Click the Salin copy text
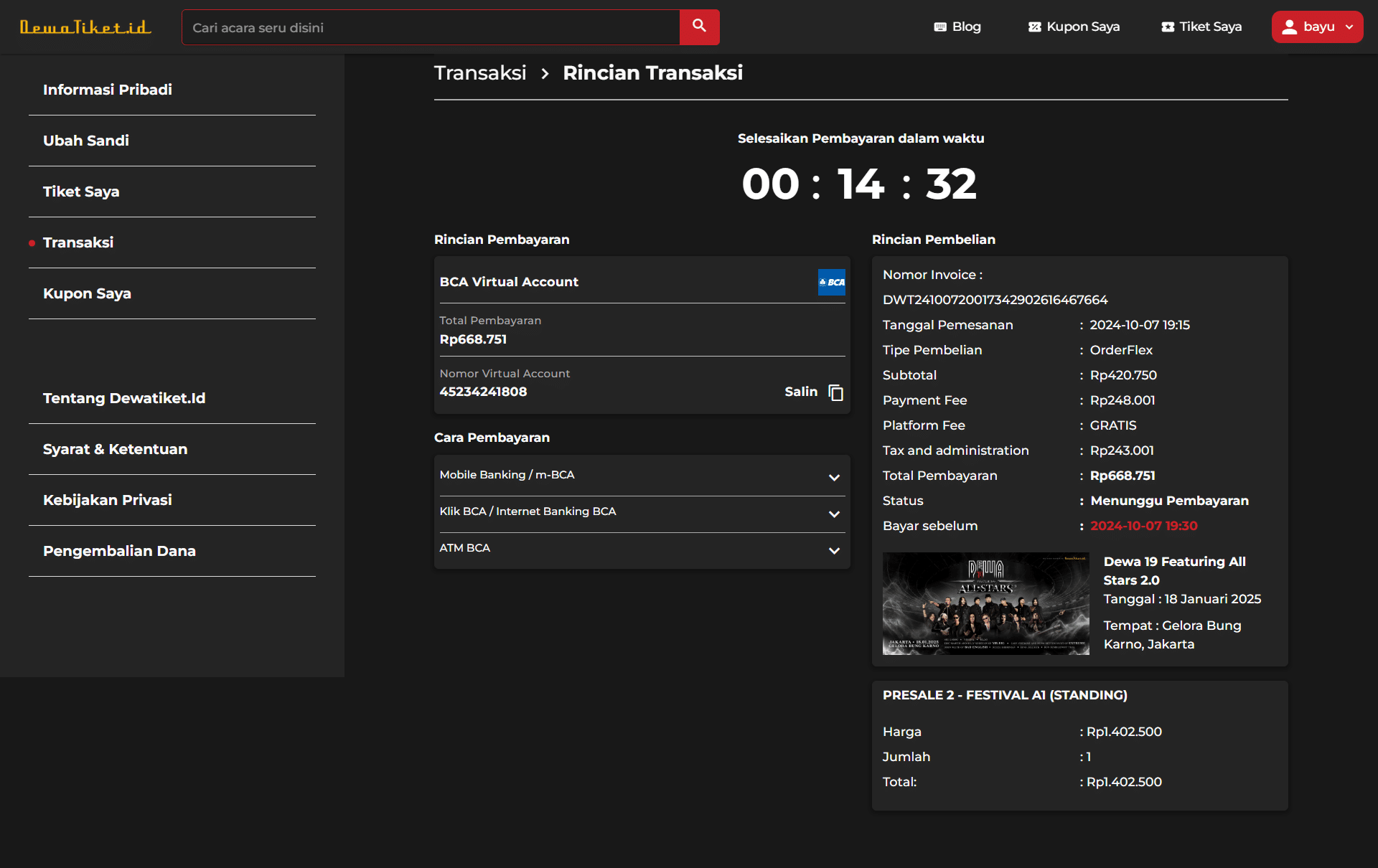This screenshot has width=1378, height=868. click(801, 392)
